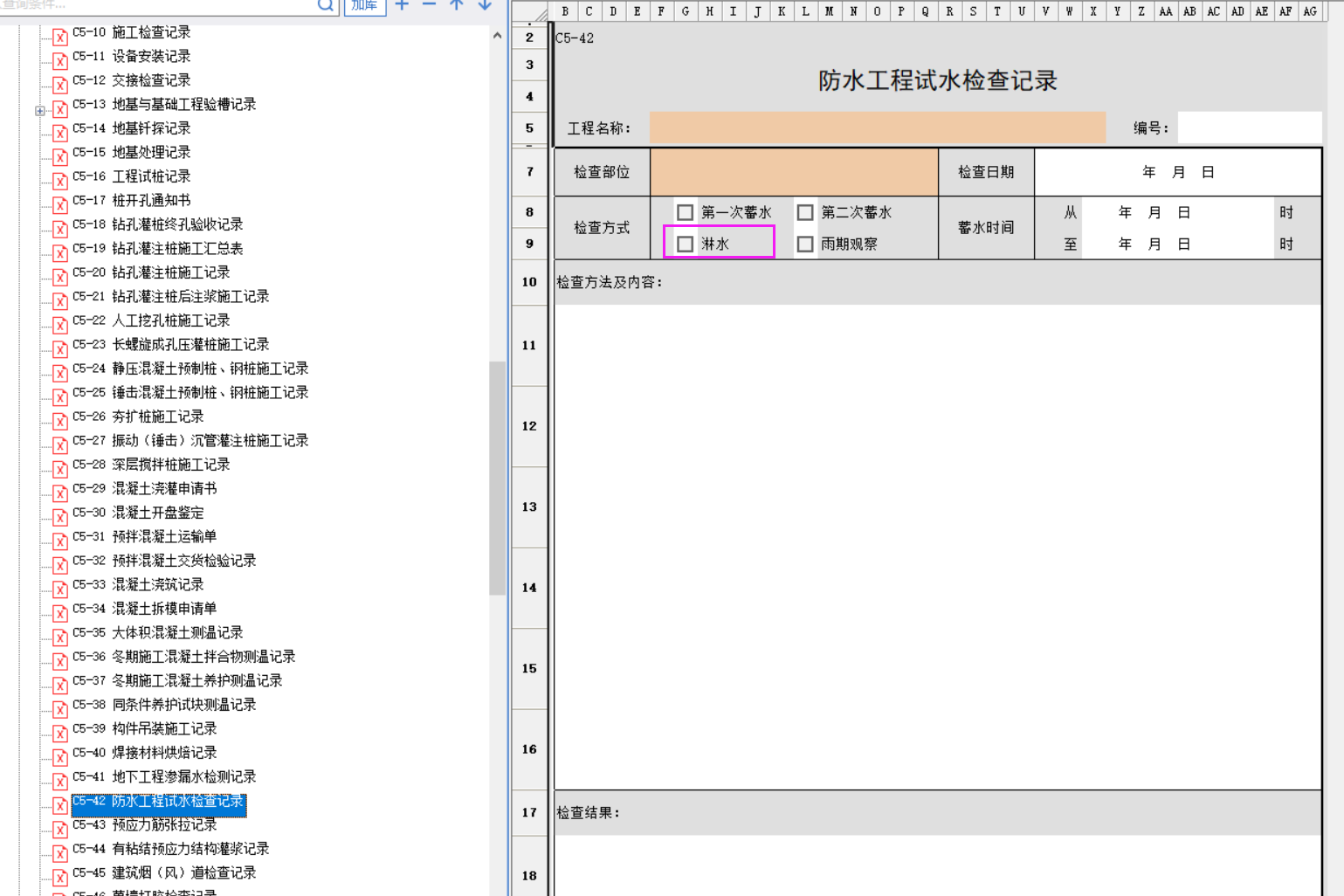Select row header 11
Image resolution: width=1344 pixels, height=896 pixels.
[x=529, y=345]
